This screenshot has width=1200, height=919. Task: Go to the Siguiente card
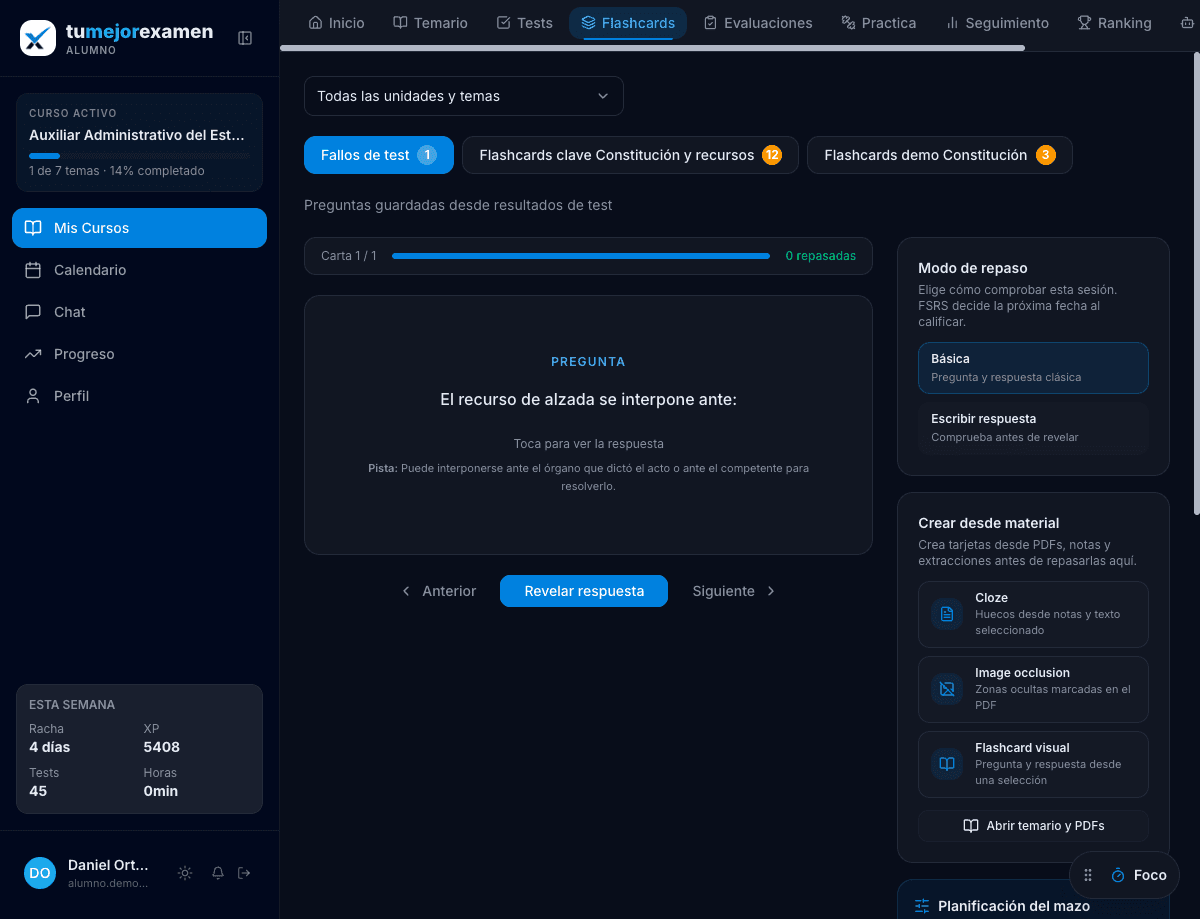click(x=734, y=591)
